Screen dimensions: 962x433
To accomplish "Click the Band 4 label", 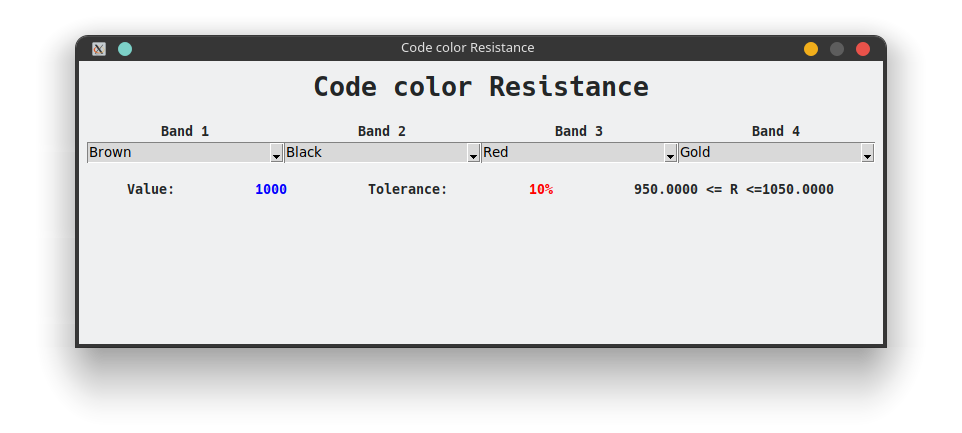I will click(x=776, y=131).
